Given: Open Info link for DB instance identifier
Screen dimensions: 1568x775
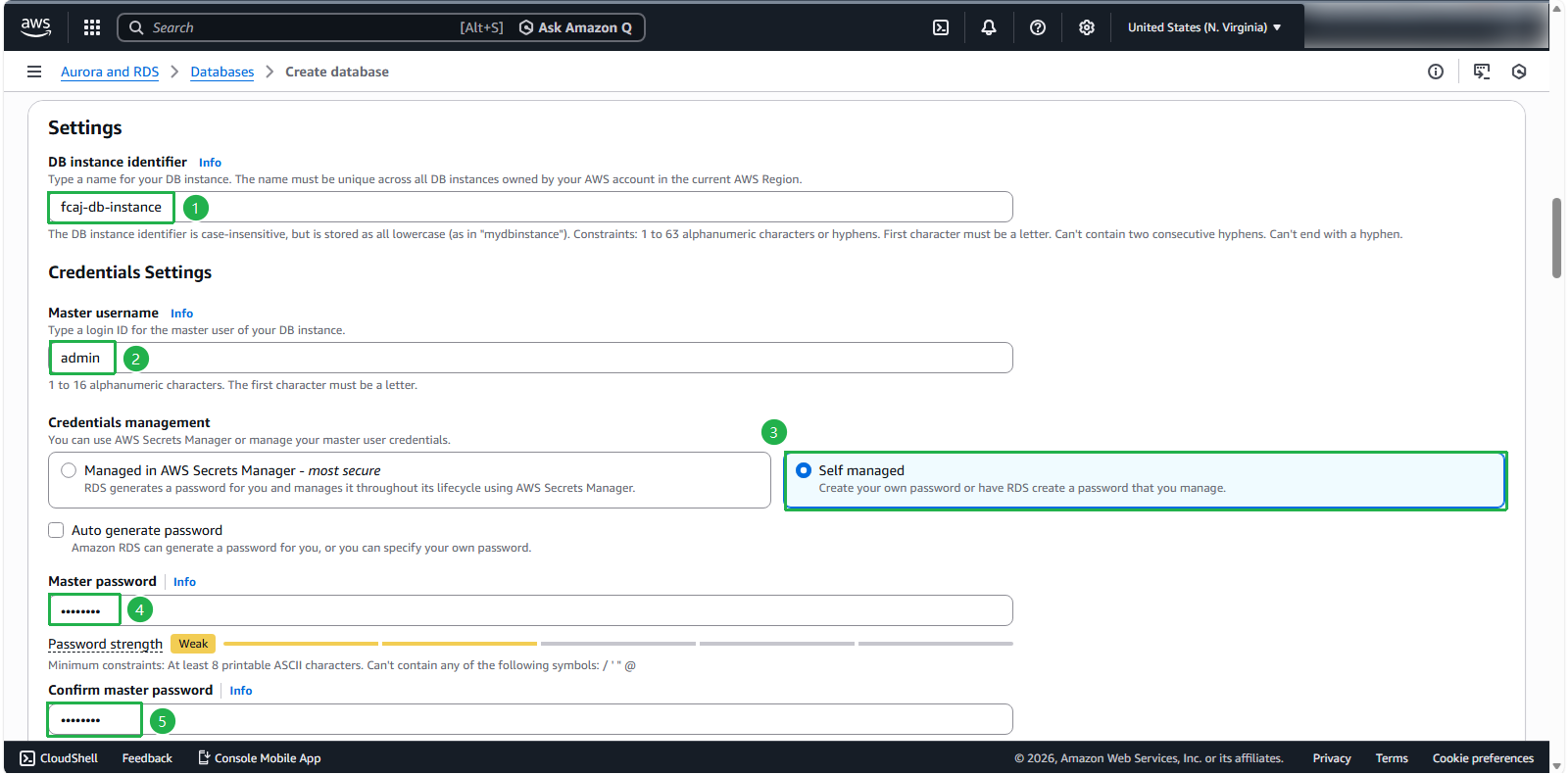Looking at the screenshot, I should pos(210,163).
